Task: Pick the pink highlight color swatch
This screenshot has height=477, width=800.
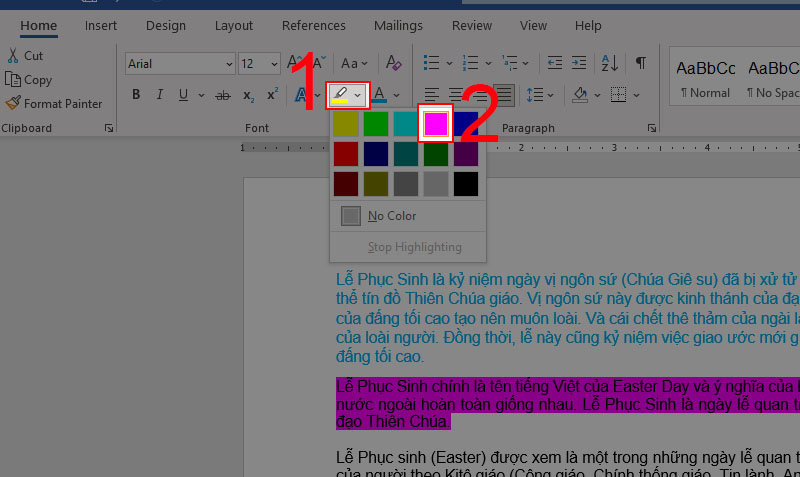Action: pyautogui.click(x=435, y=123)
